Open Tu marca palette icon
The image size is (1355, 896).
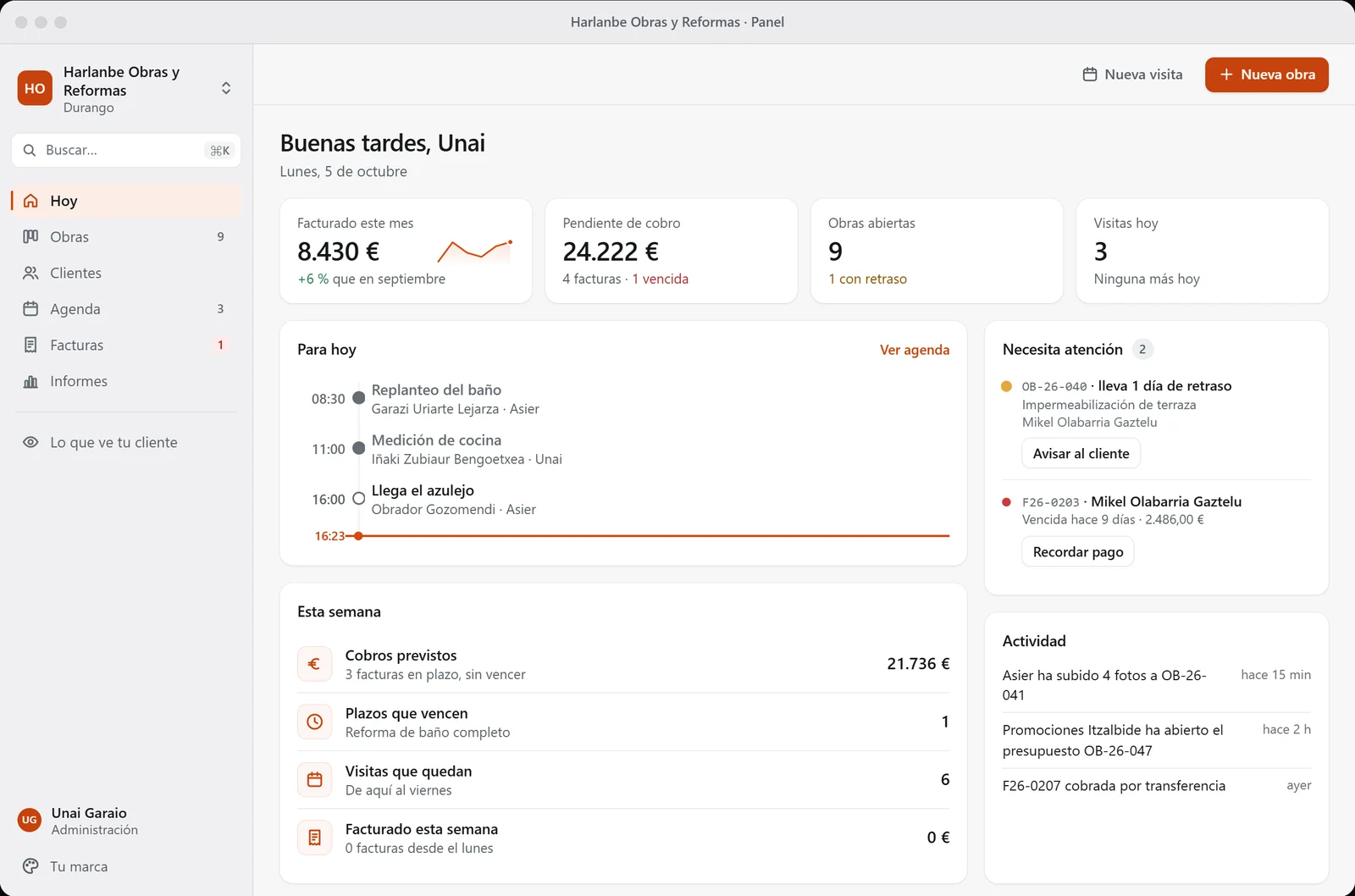click(30, 866)
